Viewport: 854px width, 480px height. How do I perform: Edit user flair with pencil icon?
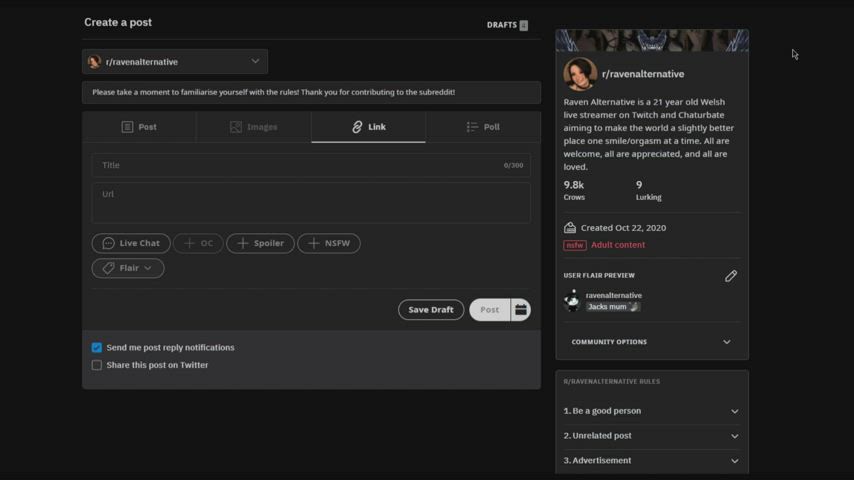point(730,276)
